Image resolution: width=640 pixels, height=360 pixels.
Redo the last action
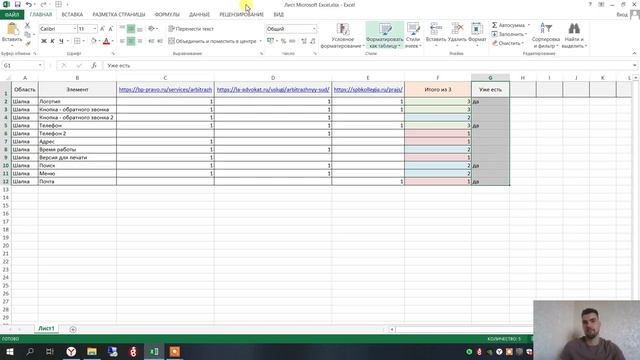pos(43,4)
